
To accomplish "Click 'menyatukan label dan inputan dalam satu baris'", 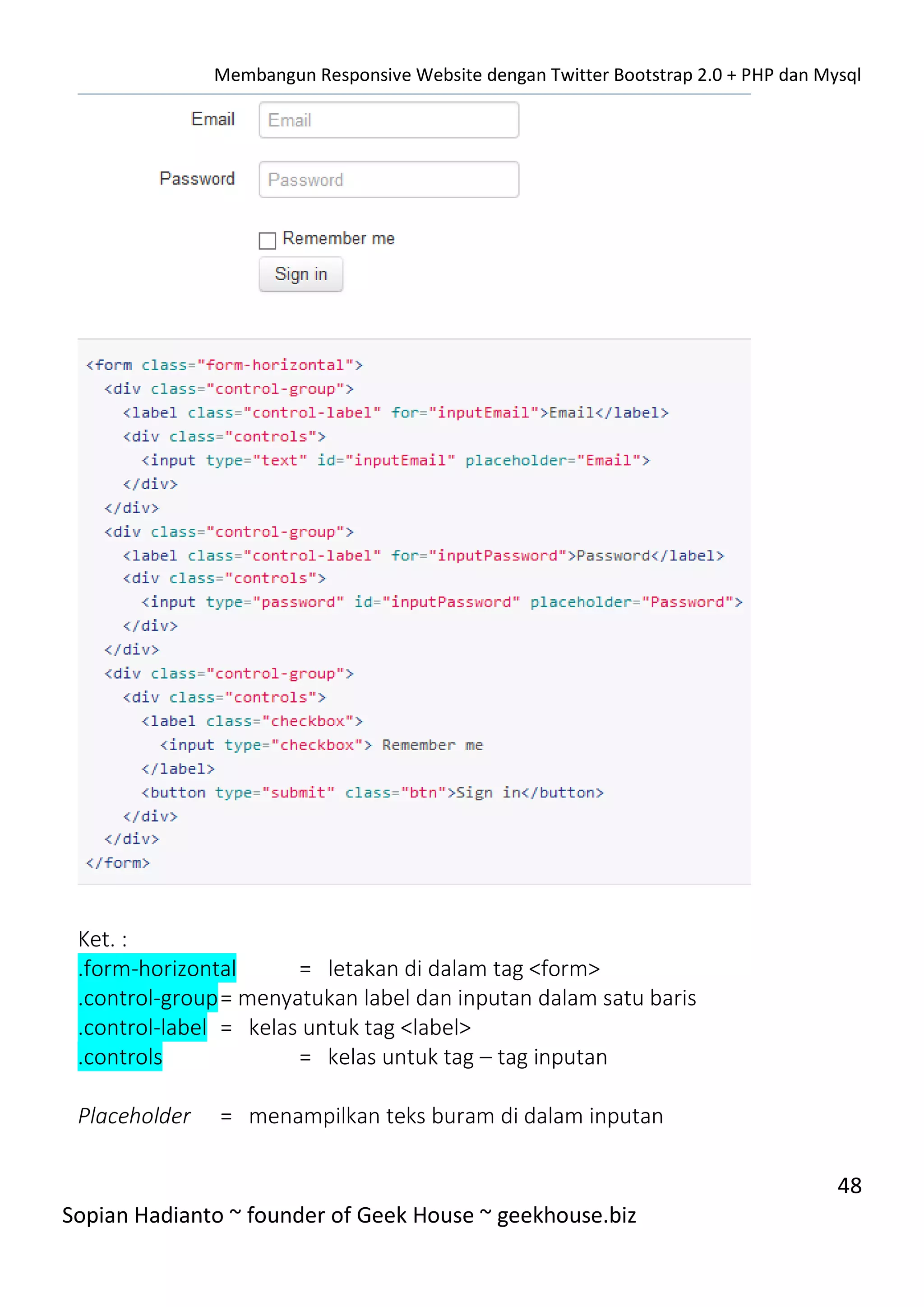I will pyautogui.click(x=467, y=998).
